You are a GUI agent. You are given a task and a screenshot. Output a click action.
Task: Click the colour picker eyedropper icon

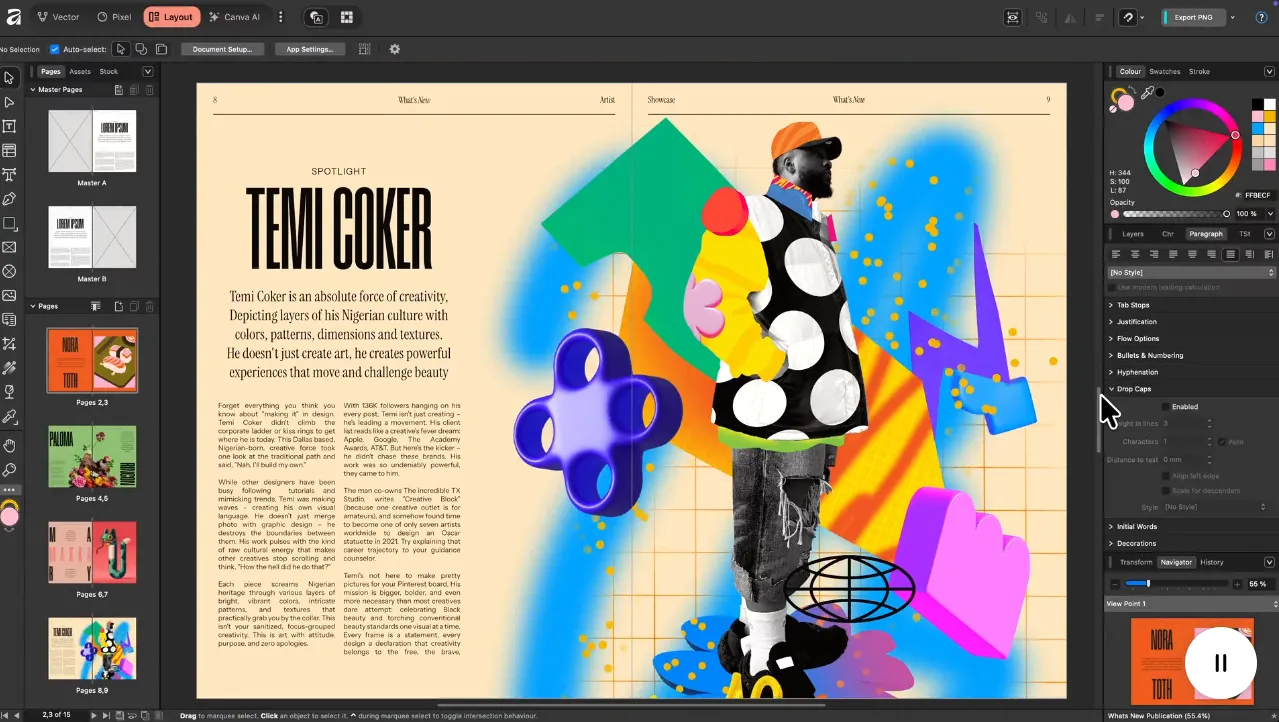[x=1147, y=93]
